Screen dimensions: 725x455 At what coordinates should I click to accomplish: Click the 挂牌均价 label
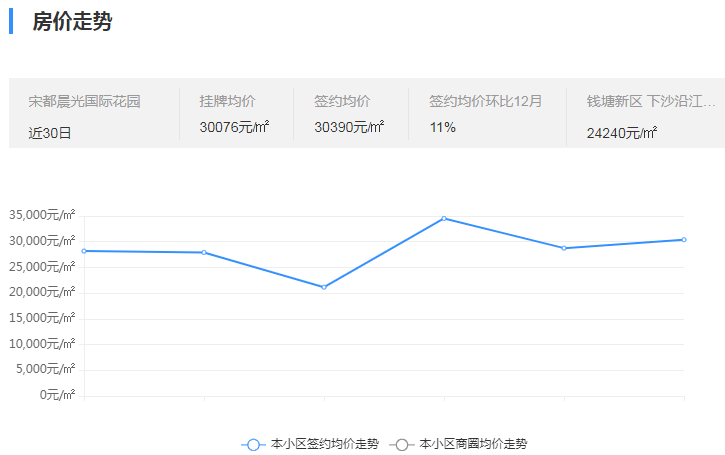tap(227, 101)
